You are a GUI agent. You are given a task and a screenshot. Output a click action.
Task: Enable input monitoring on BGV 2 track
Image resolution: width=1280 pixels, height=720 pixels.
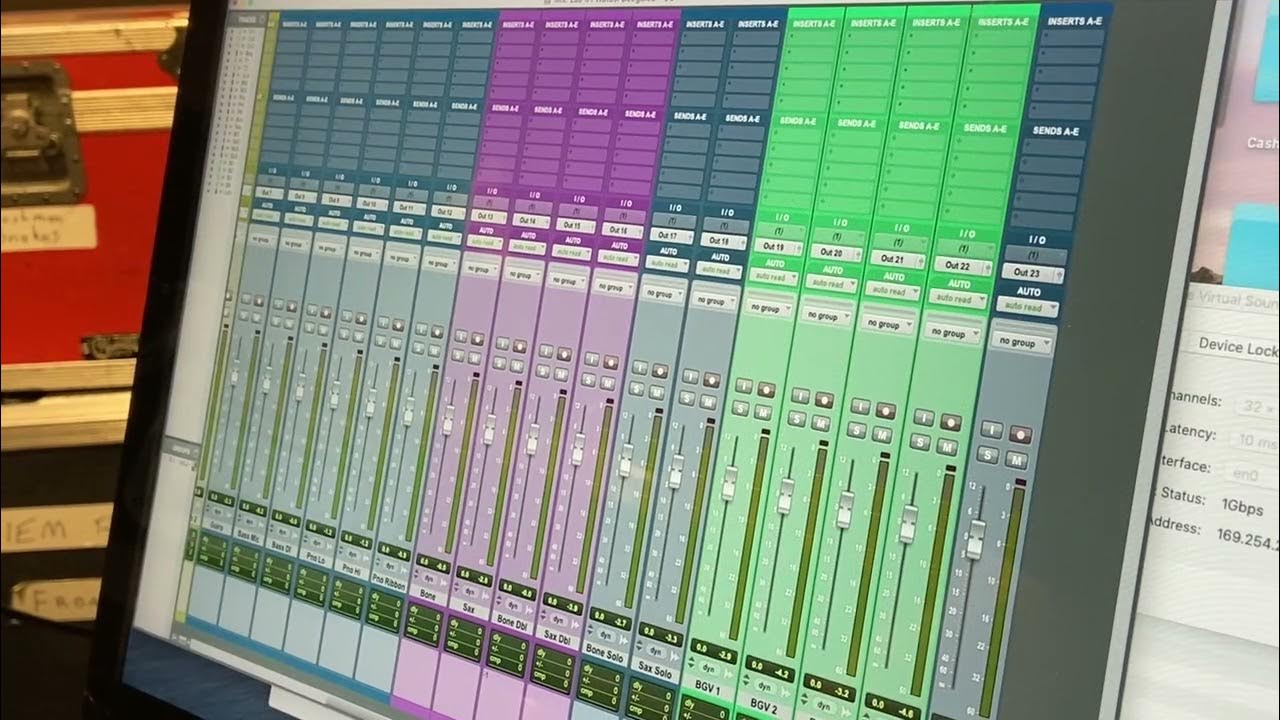(x=799, y=395)
